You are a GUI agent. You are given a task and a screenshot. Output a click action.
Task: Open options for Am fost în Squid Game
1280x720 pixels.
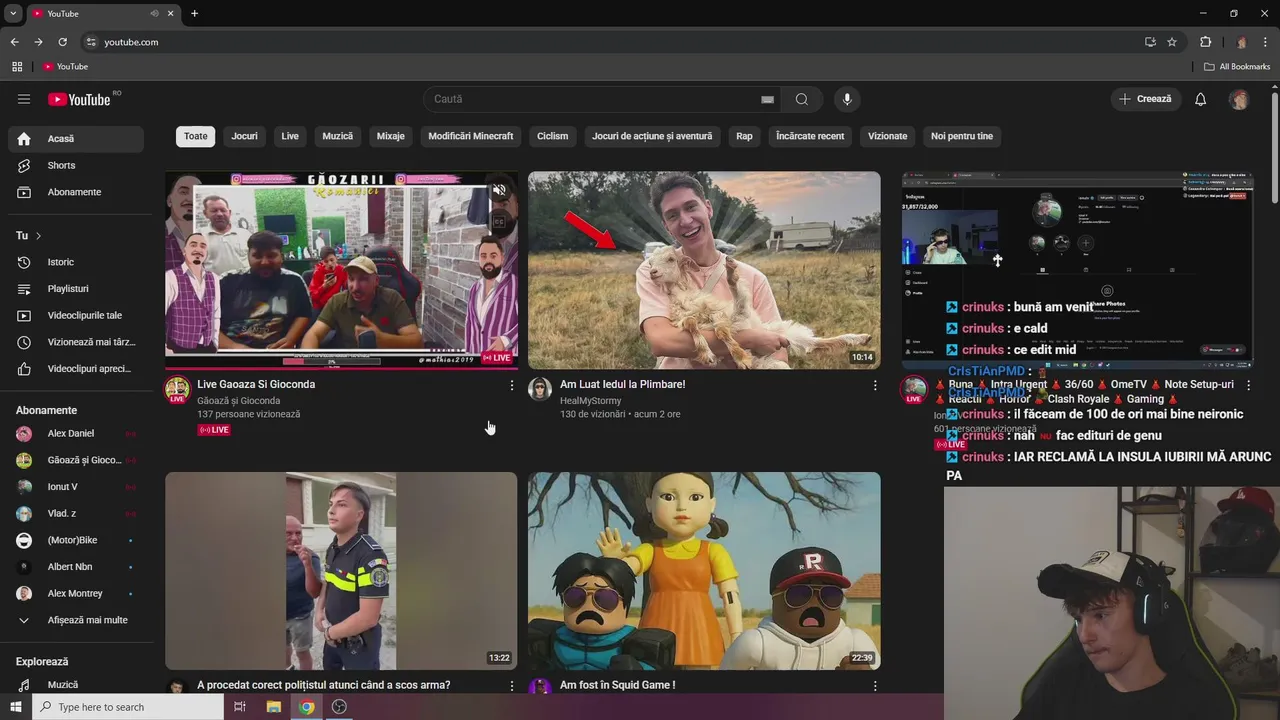[x=875, y=686]
